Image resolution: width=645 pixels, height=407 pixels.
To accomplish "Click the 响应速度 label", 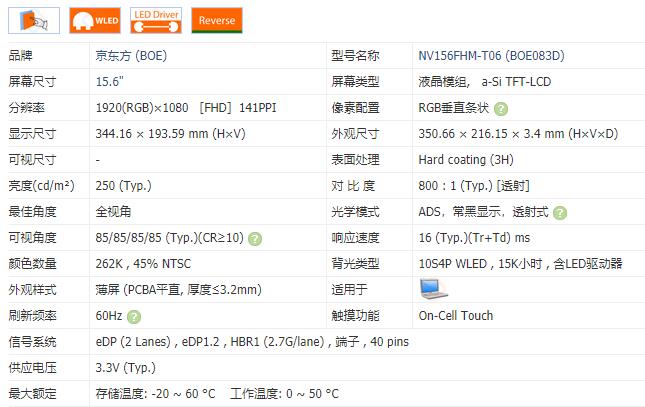I will pyautogui.click(x=355, y=237).
